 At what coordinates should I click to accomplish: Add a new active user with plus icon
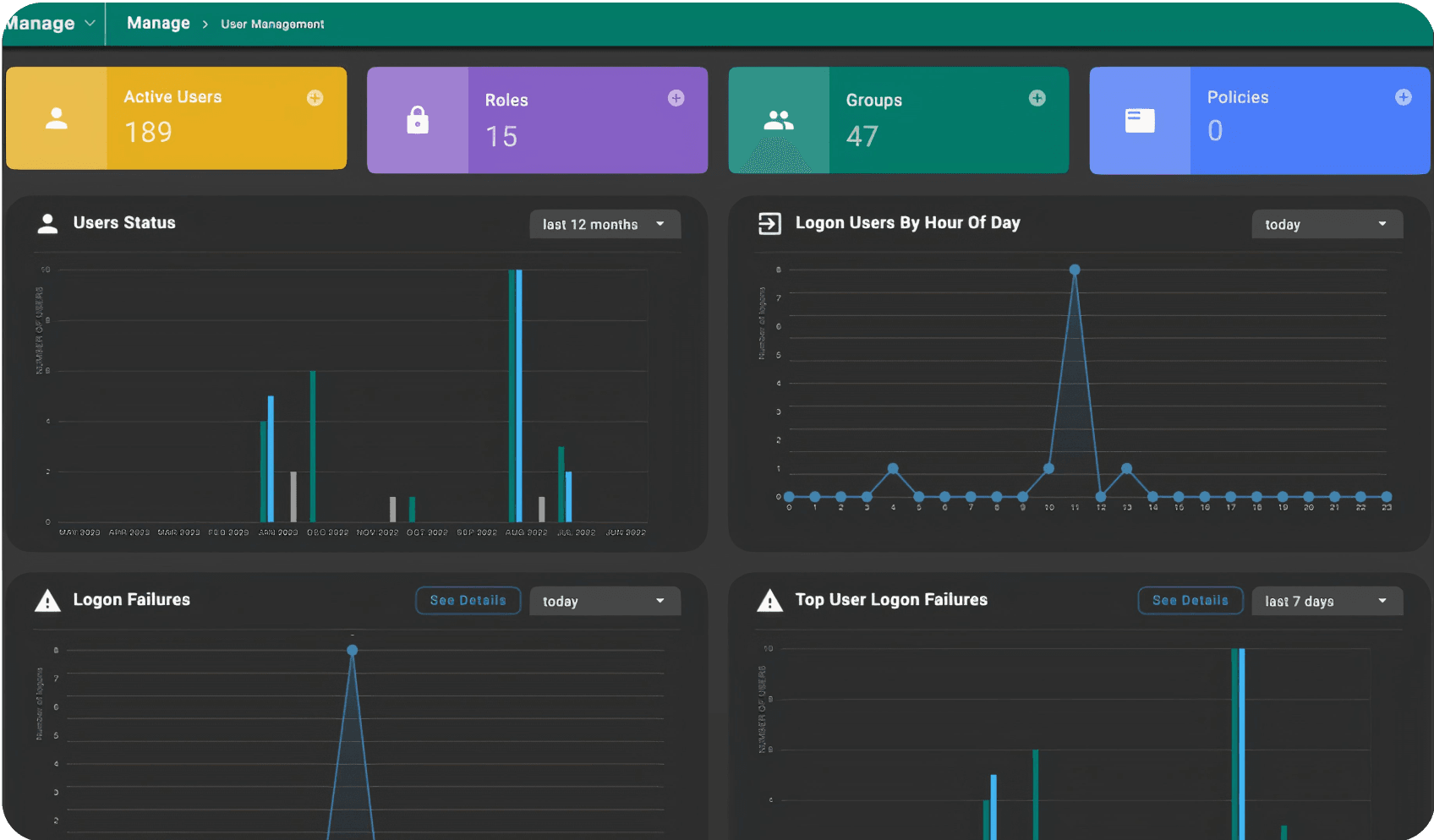click(315, 98)
